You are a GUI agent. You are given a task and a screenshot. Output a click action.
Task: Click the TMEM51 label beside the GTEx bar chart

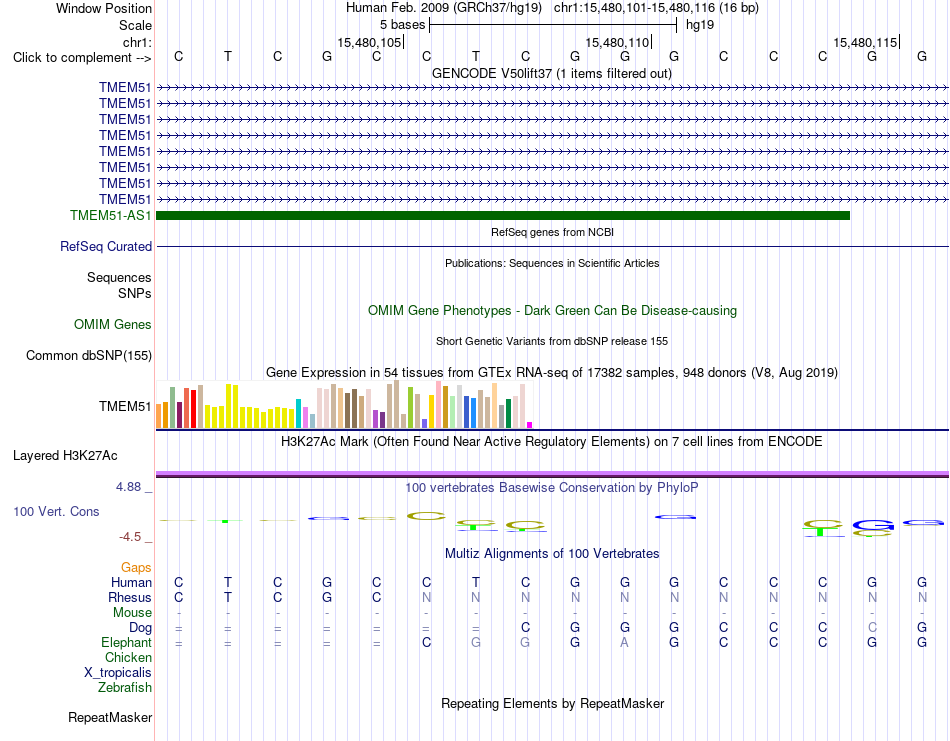(125, 406)
